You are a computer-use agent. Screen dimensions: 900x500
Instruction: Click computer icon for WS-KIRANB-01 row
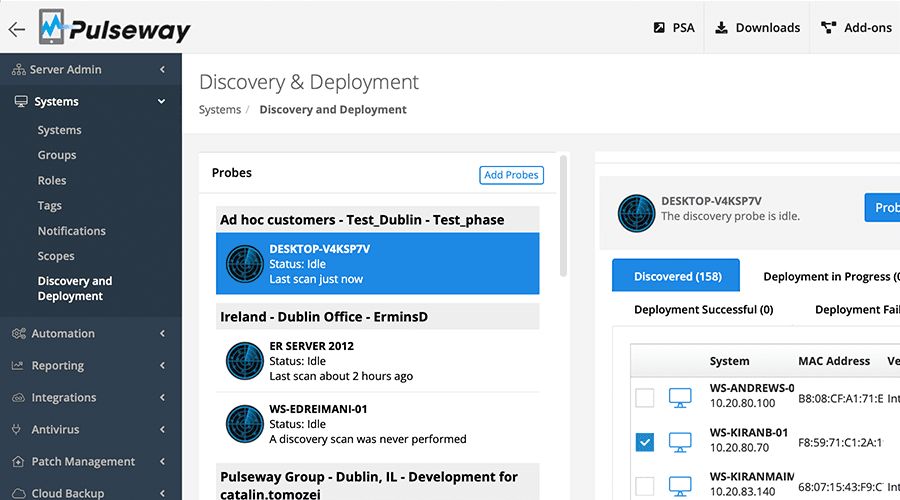coord(680,442)
